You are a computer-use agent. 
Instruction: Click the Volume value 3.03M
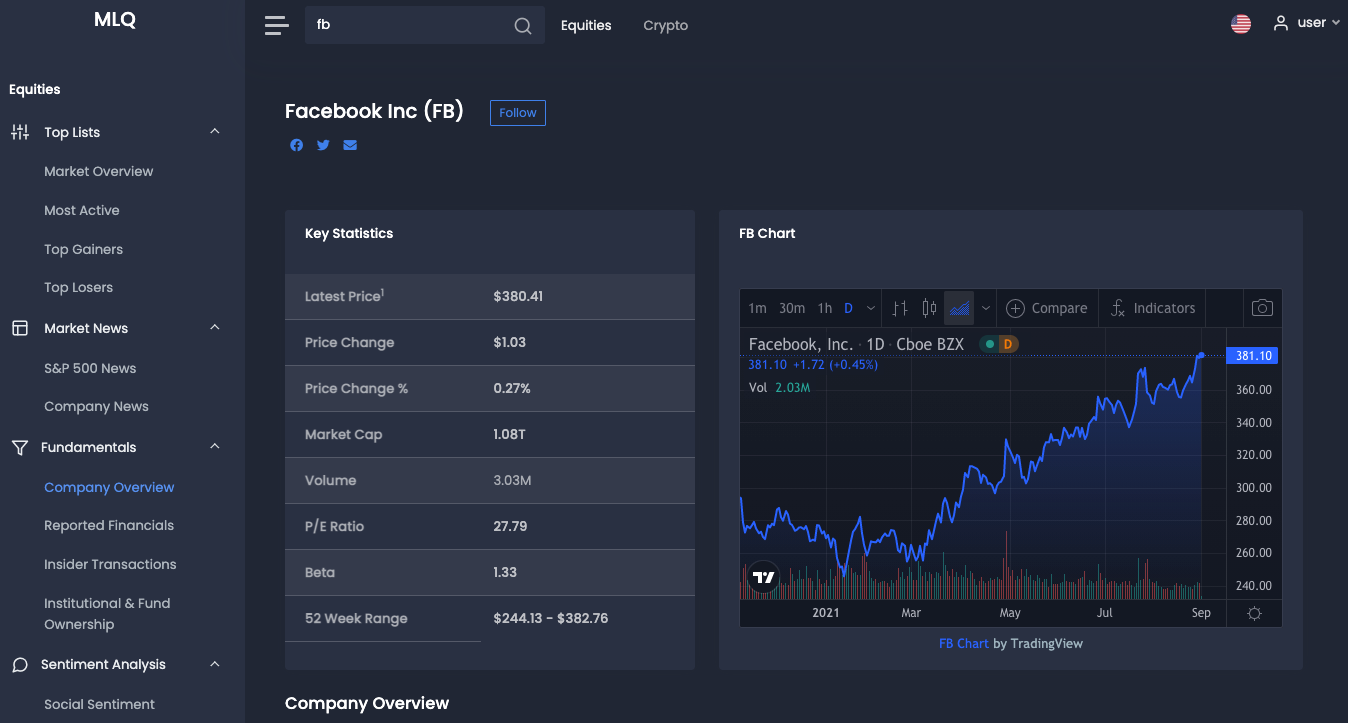(x=512, y=481)
